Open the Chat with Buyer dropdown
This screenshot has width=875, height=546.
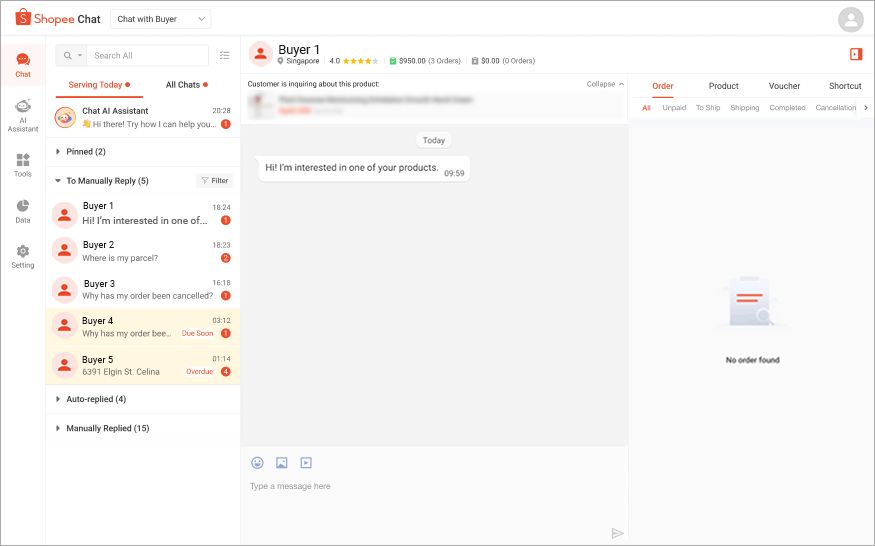pos(161,19)
